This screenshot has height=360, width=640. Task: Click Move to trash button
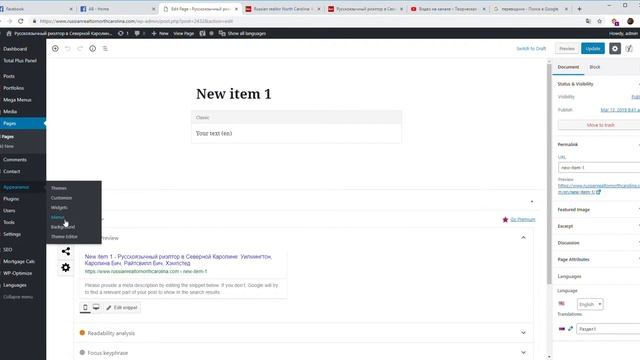600,125
